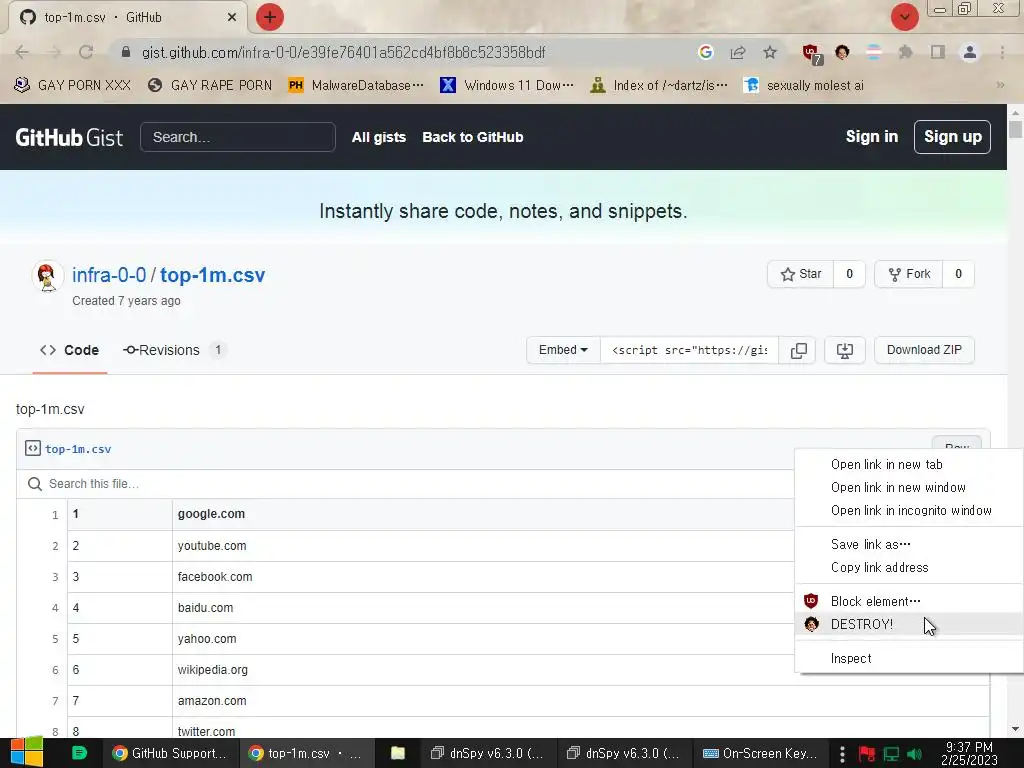Click the save to desktop icon

coord(844,350)
